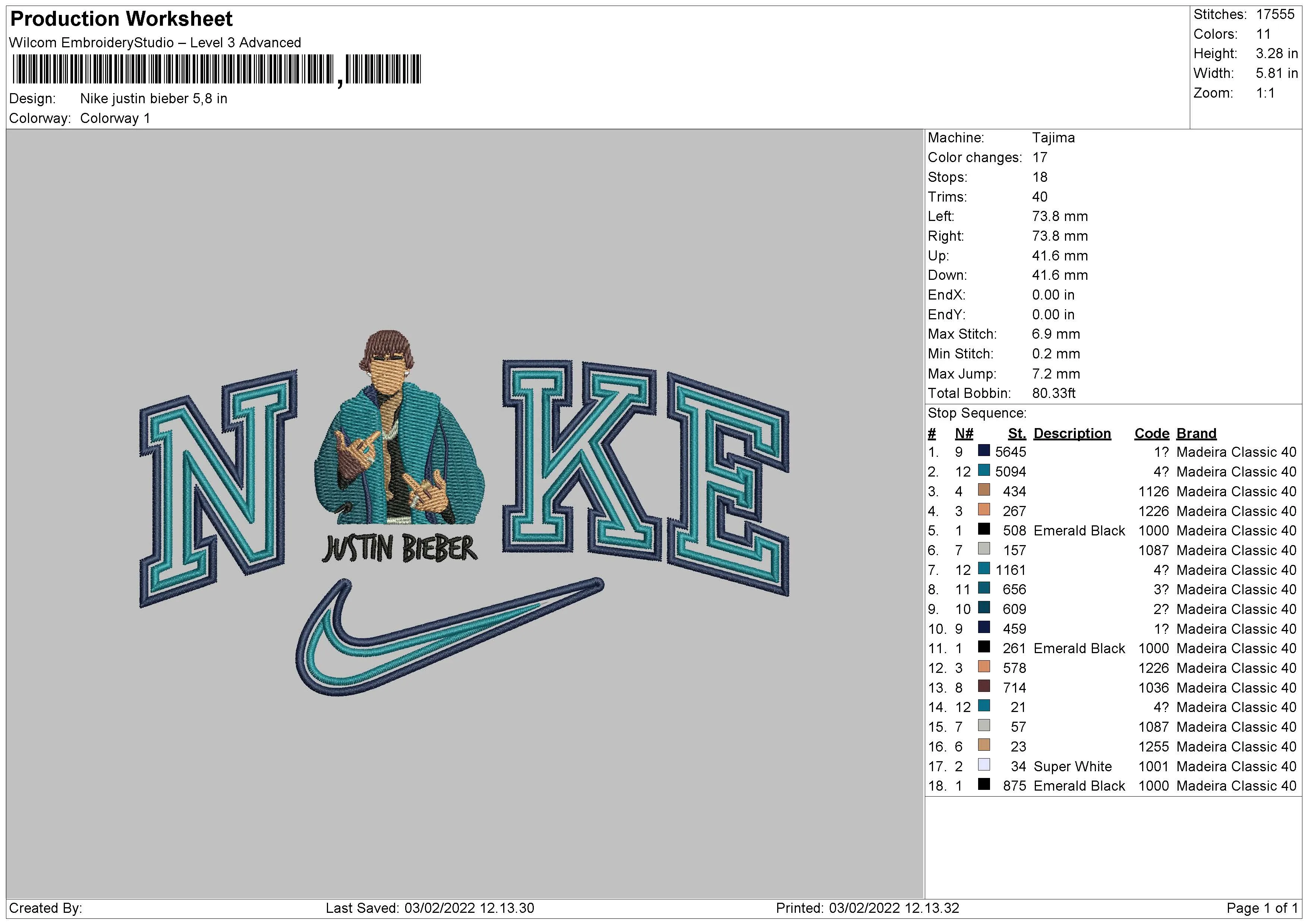The height and width of the screenshot is (924, 1308).
Task: Click stitch count 5645 in row 1
Action: pos(1011,452)
